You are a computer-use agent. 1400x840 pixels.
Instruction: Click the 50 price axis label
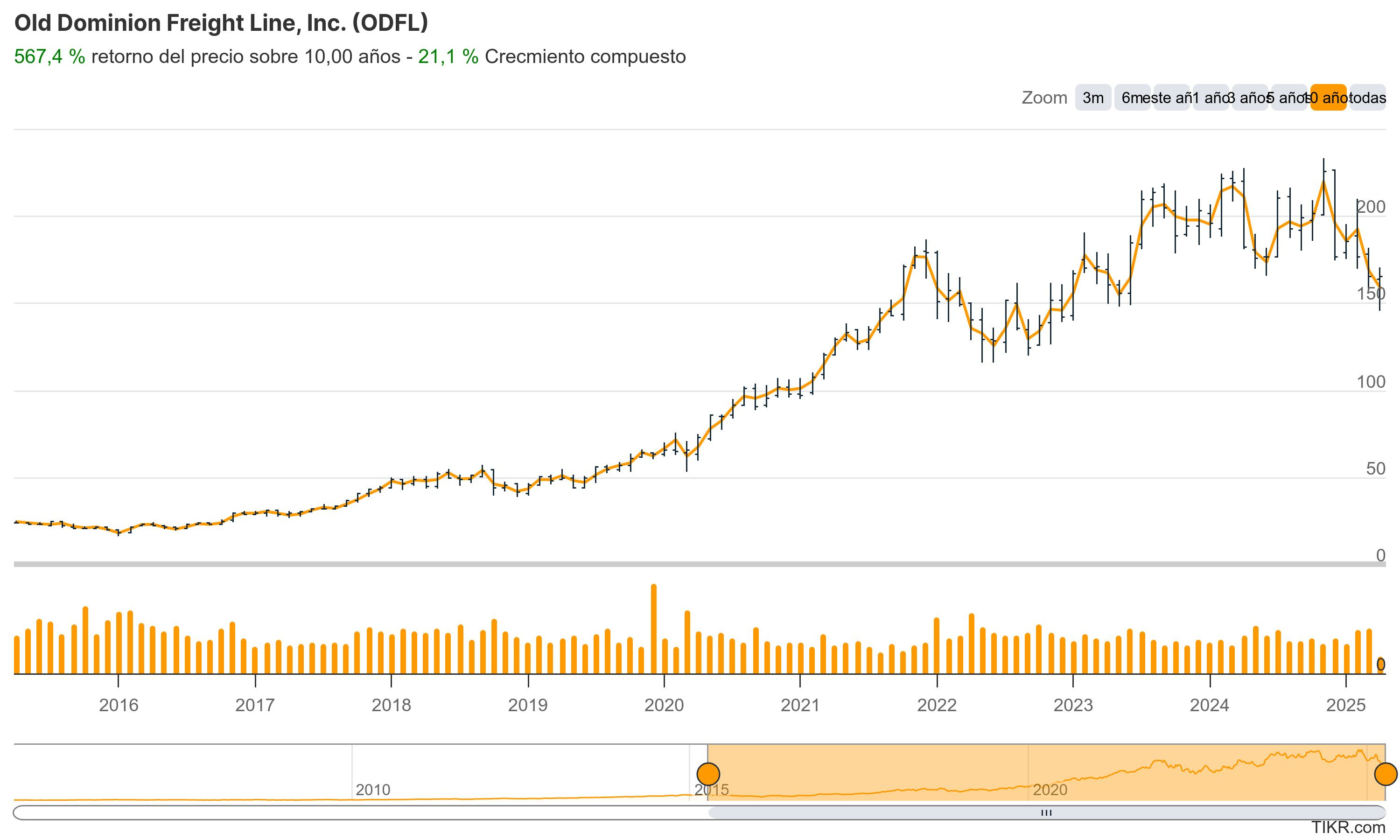(1376, 469)
